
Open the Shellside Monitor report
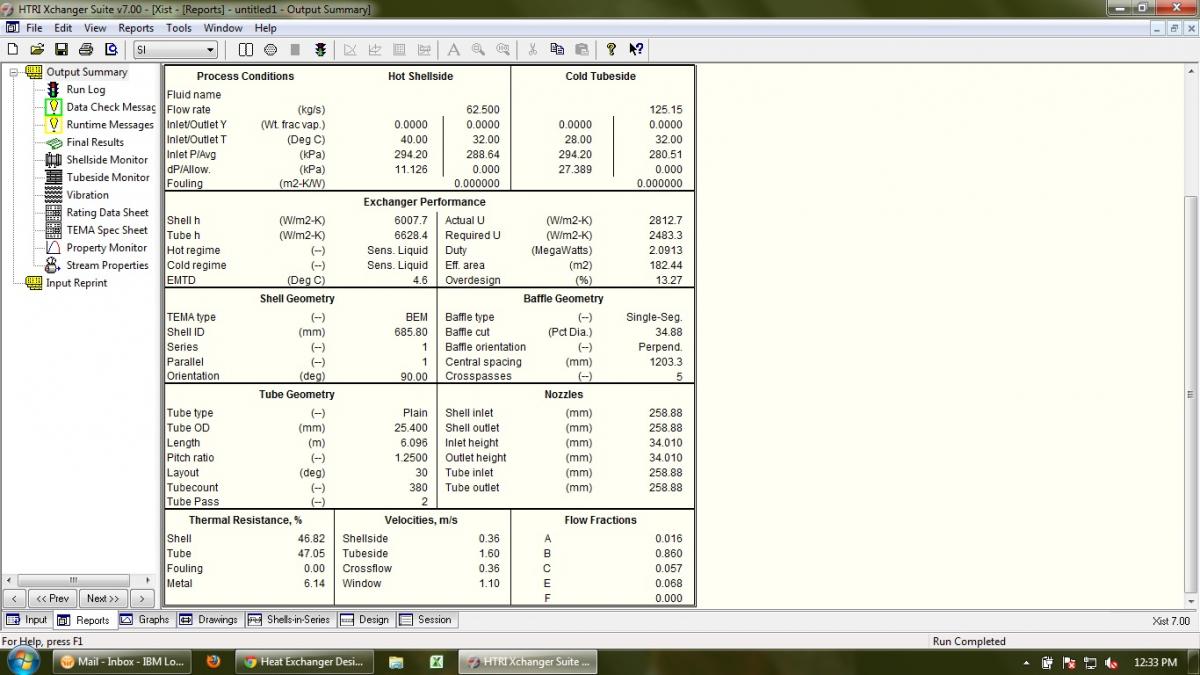coord(107,160)
